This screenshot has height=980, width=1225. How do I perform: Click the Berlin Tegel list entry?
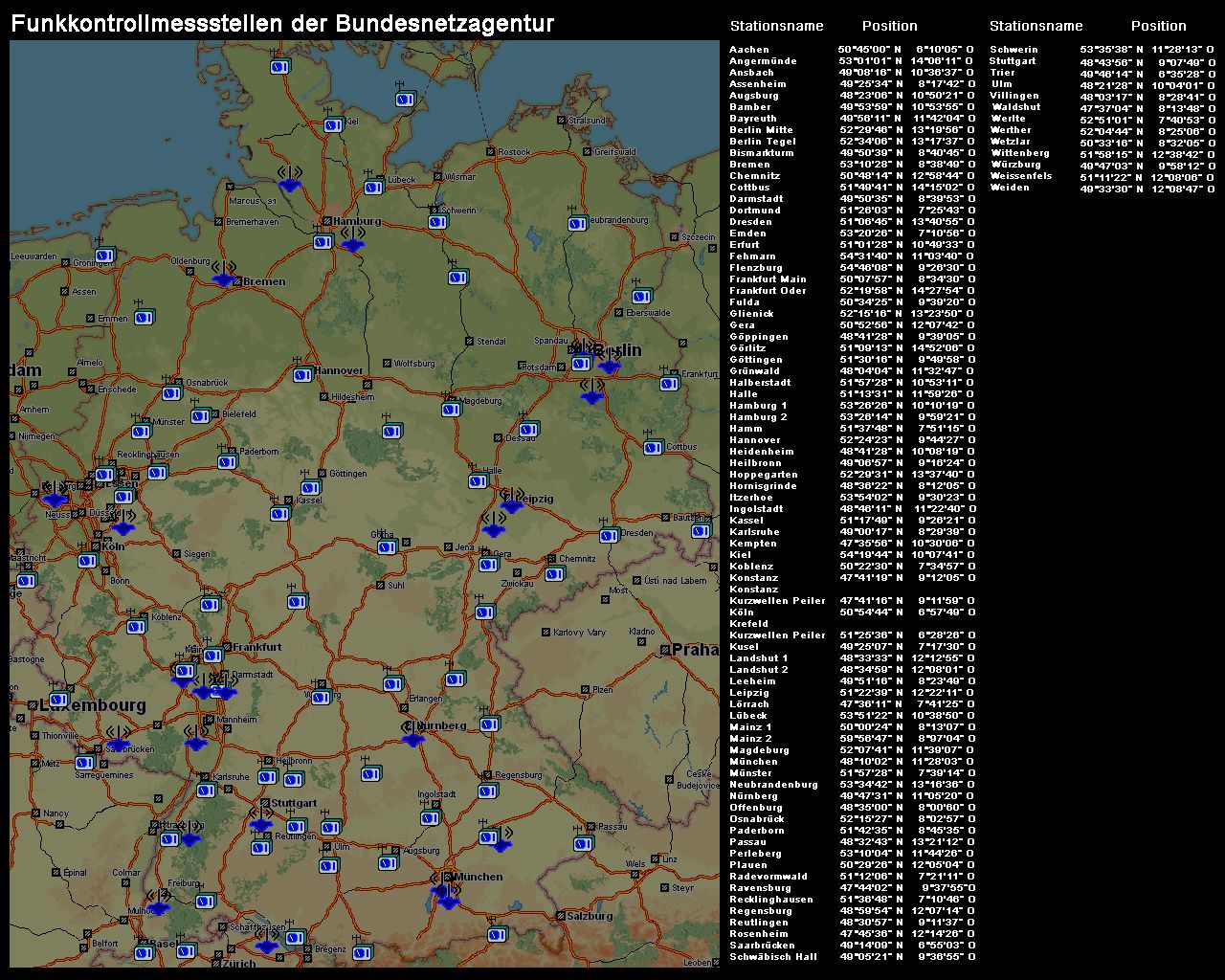(762, 142)
